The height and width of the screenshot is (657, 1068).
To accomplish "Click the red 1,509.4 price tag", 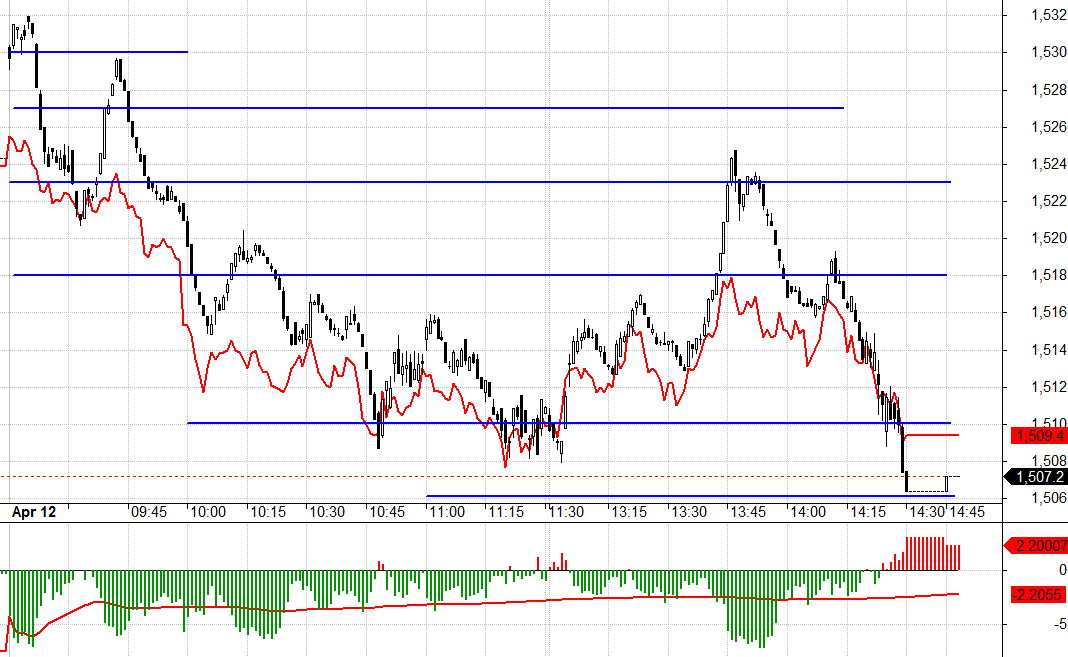I will [1040, 436].
